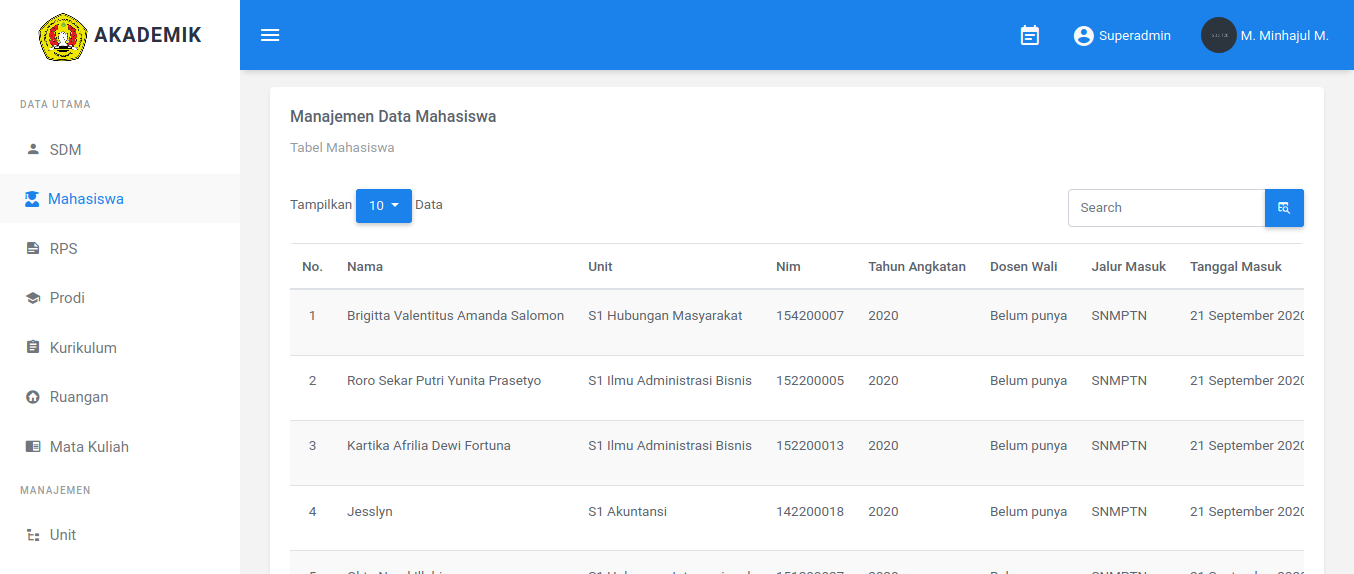Screen dimensions: 1354x574
Task: Open Ruangan from the sidebar
Action: tap(120, 397)
